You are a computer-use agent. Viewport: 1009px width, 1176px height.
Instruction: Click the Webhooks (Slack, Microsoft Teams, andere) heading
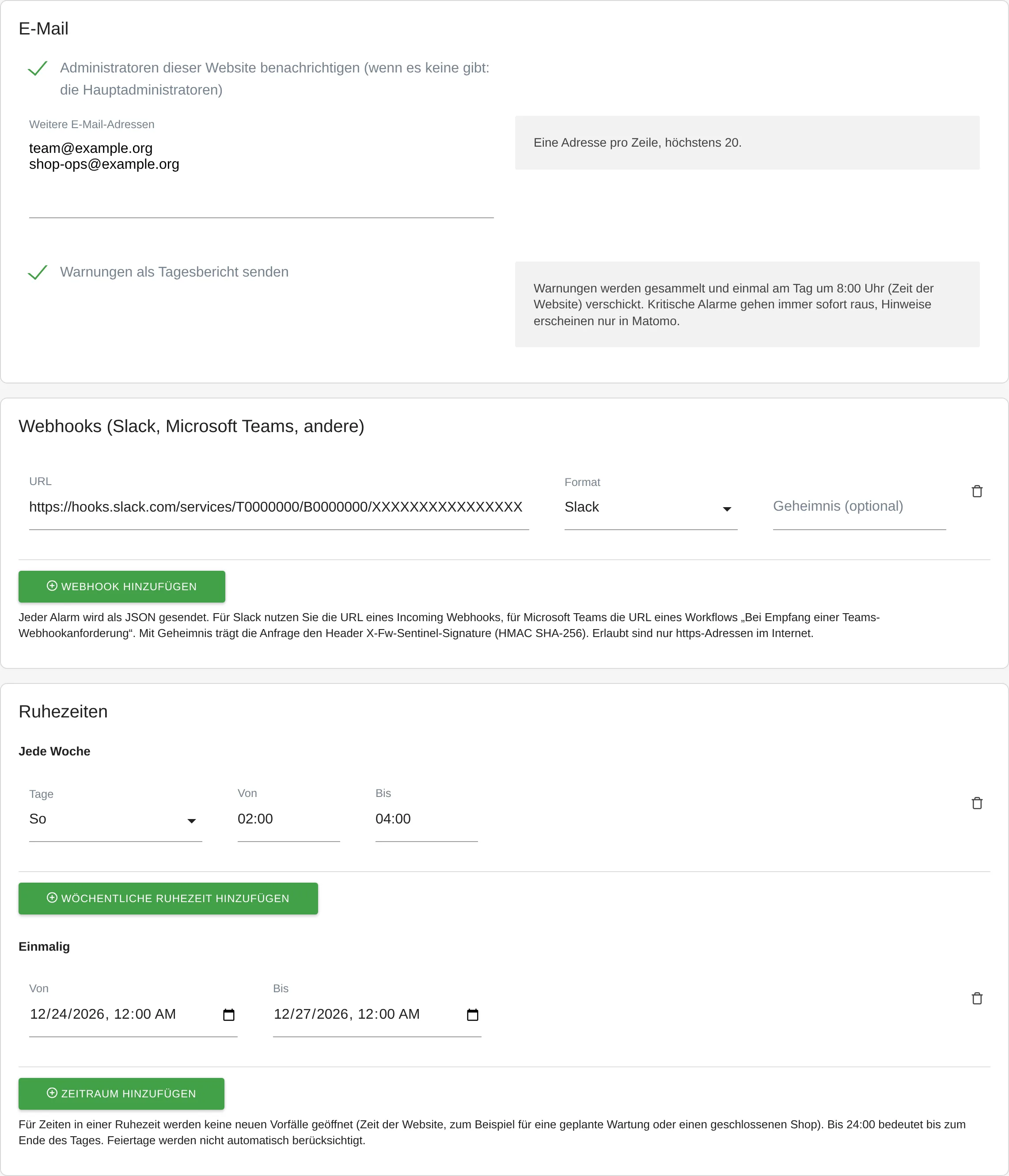191,426
